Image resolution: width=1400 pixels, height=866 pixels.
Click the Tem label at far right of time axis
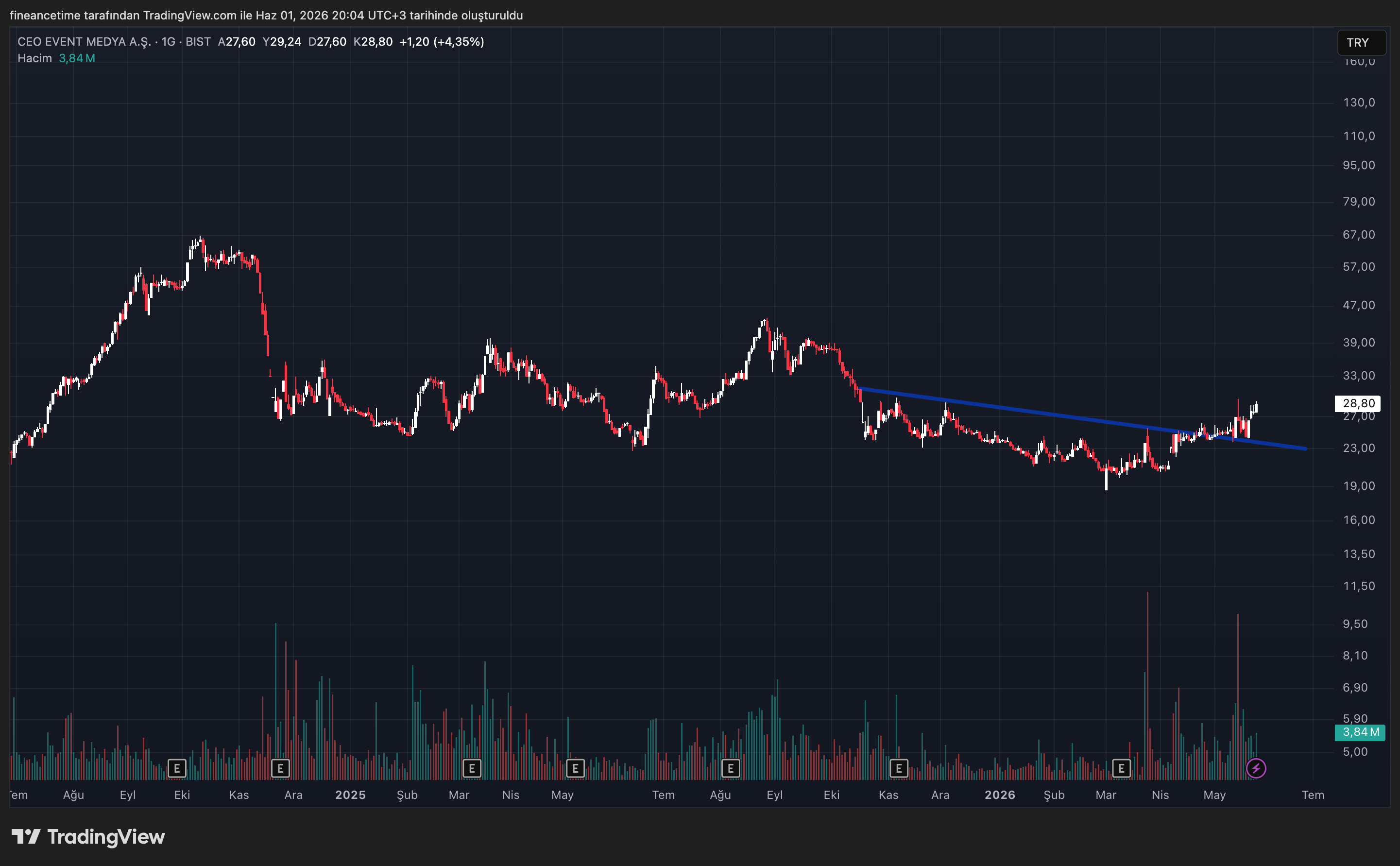[1313, 795]
